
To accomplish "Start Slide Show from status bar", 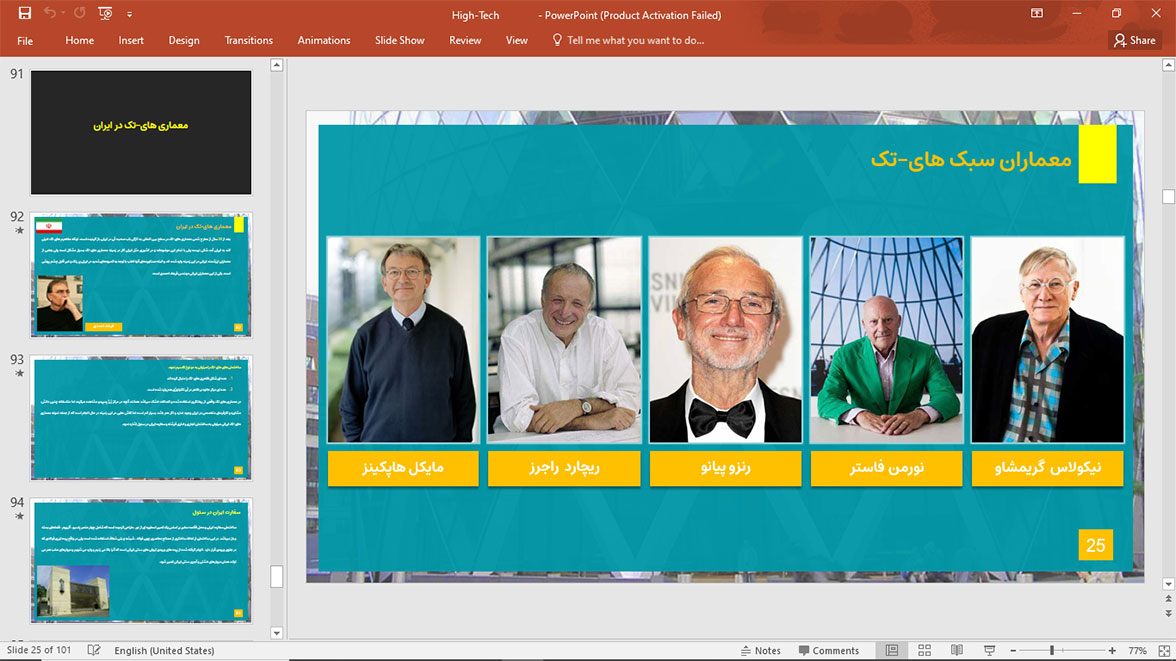I will pos(989,650).
